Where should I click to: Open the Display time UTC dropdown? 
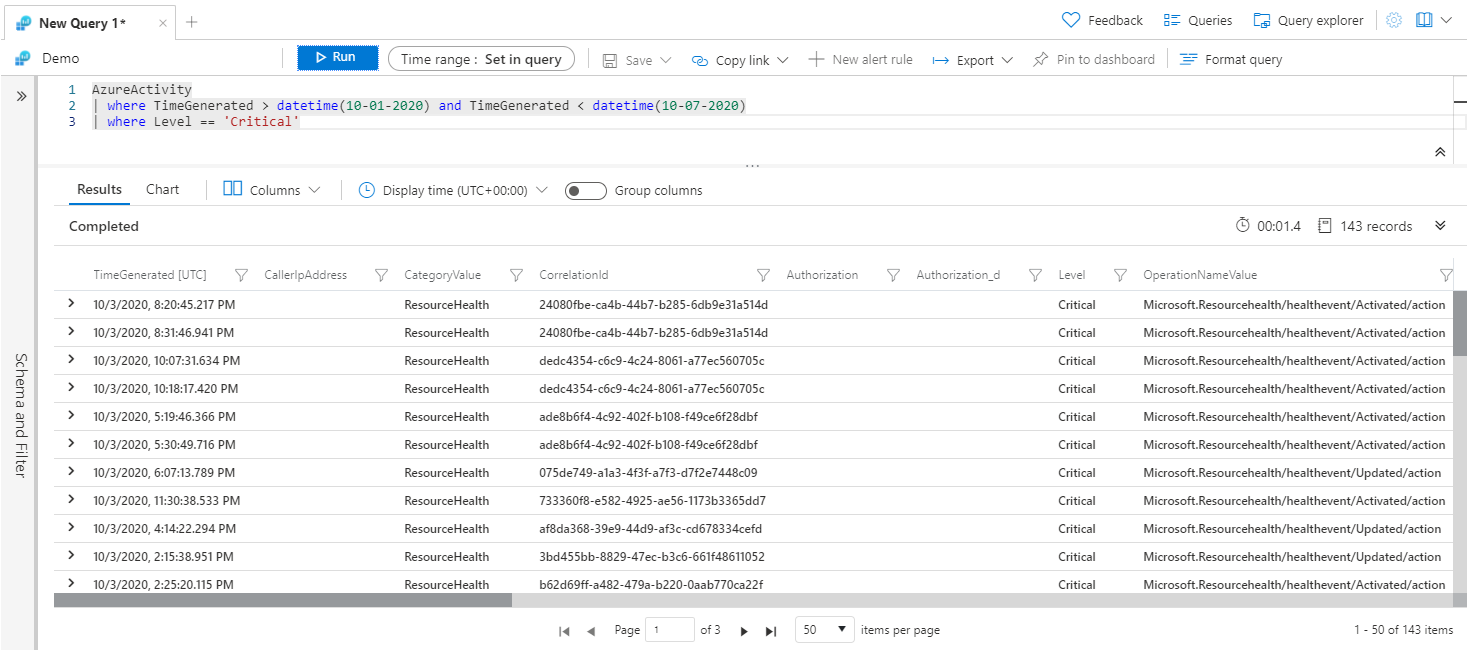(x=454, y=190)
